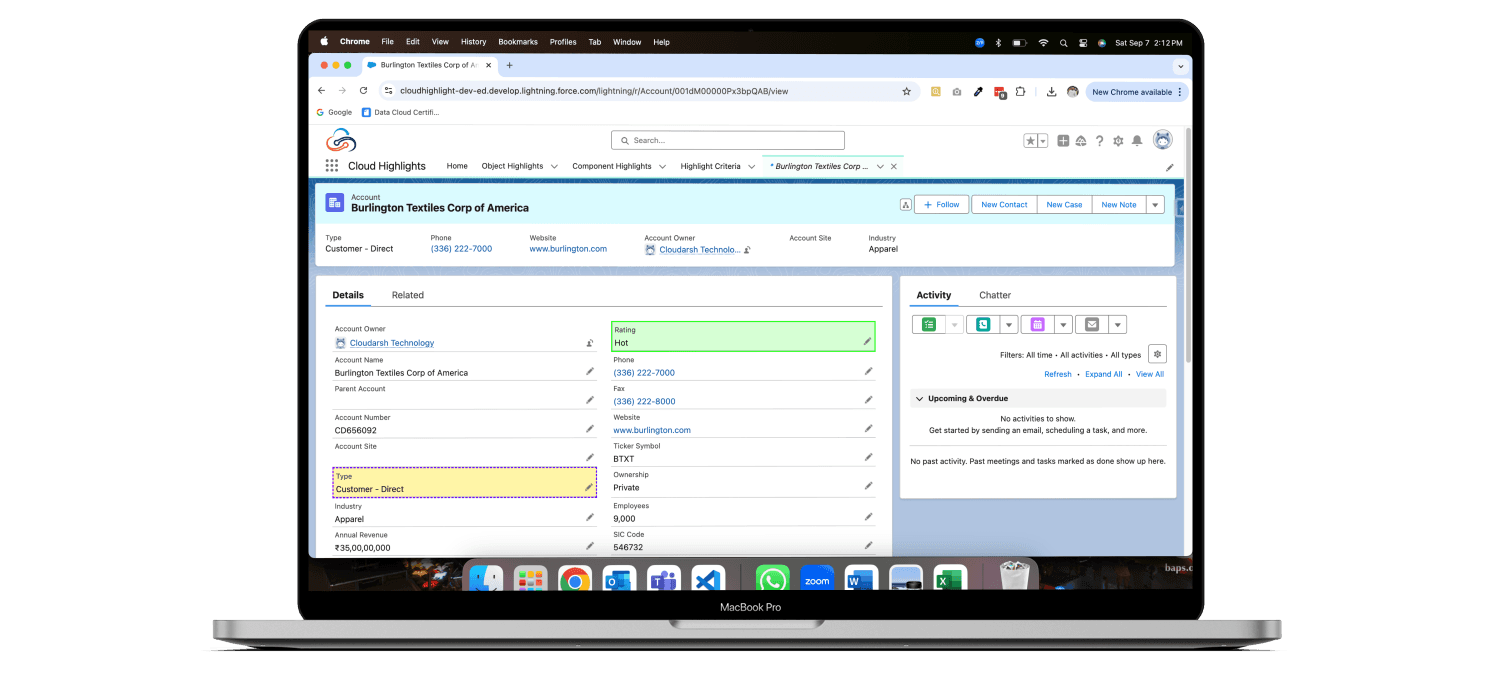The image size is (1500, 700).
Task: Click the account hierarchy icon
Action: point(905,205)
